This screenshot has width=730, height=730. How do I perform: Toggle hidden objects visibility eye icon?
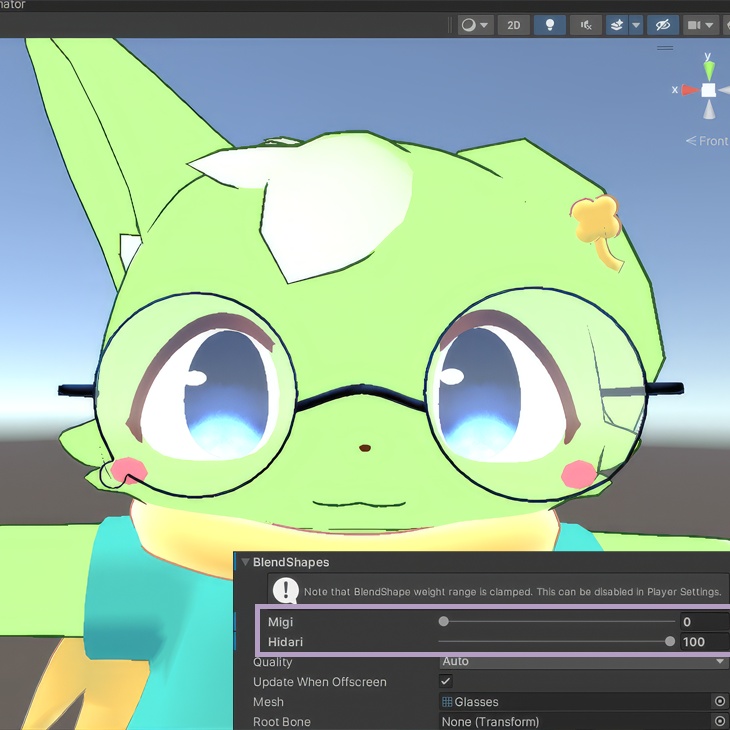point(662,25)
